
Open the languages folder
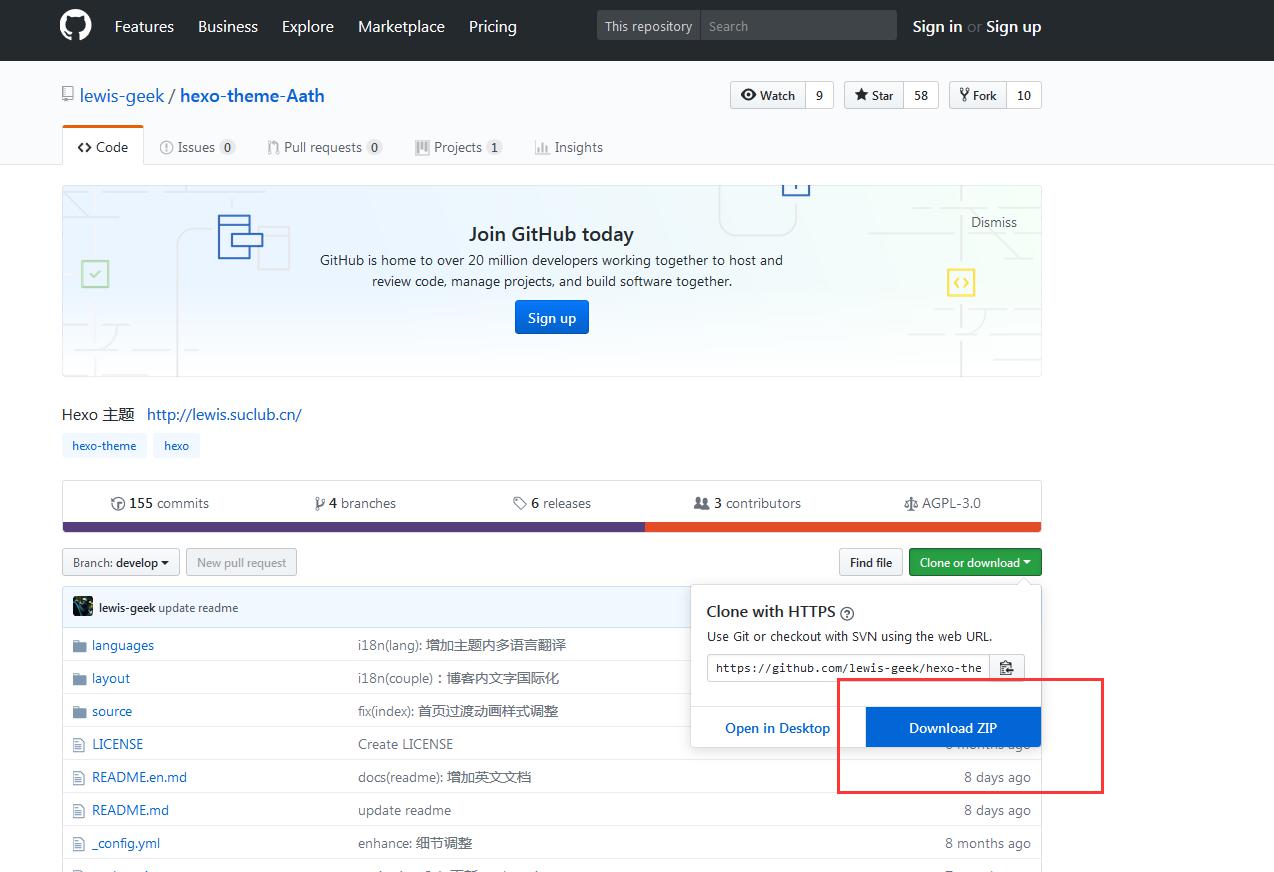pyautogui.click(x=123, y=645)
